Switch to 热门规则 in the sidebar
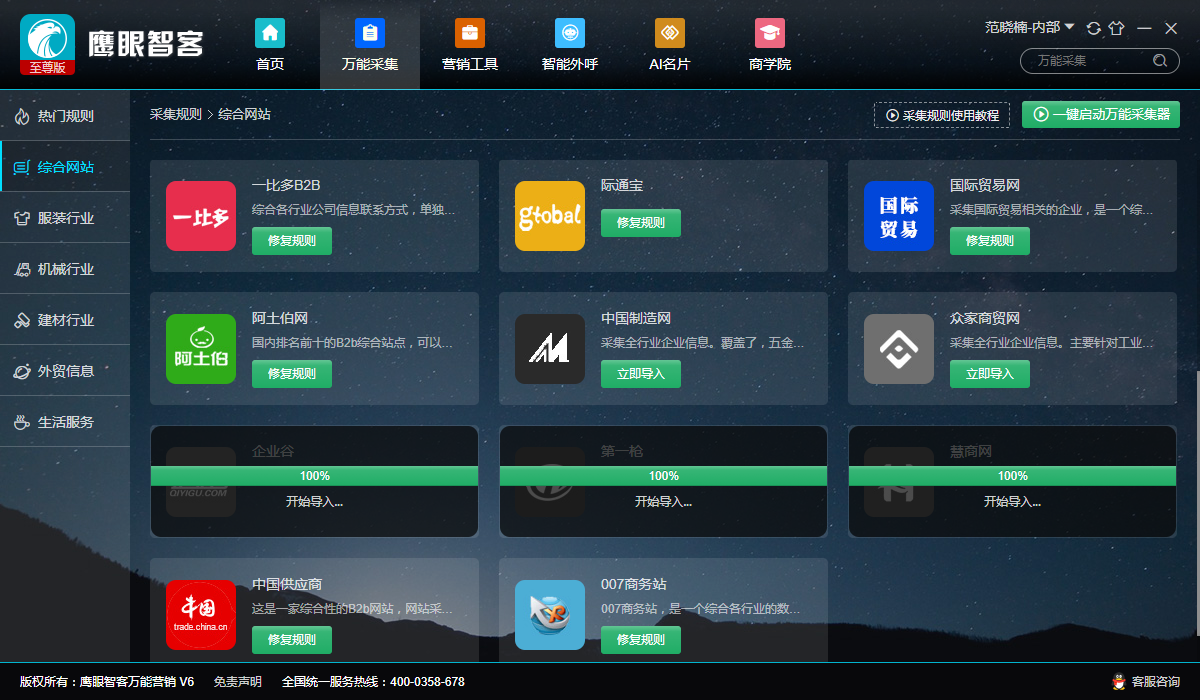1200x700 pixels. 65,116
